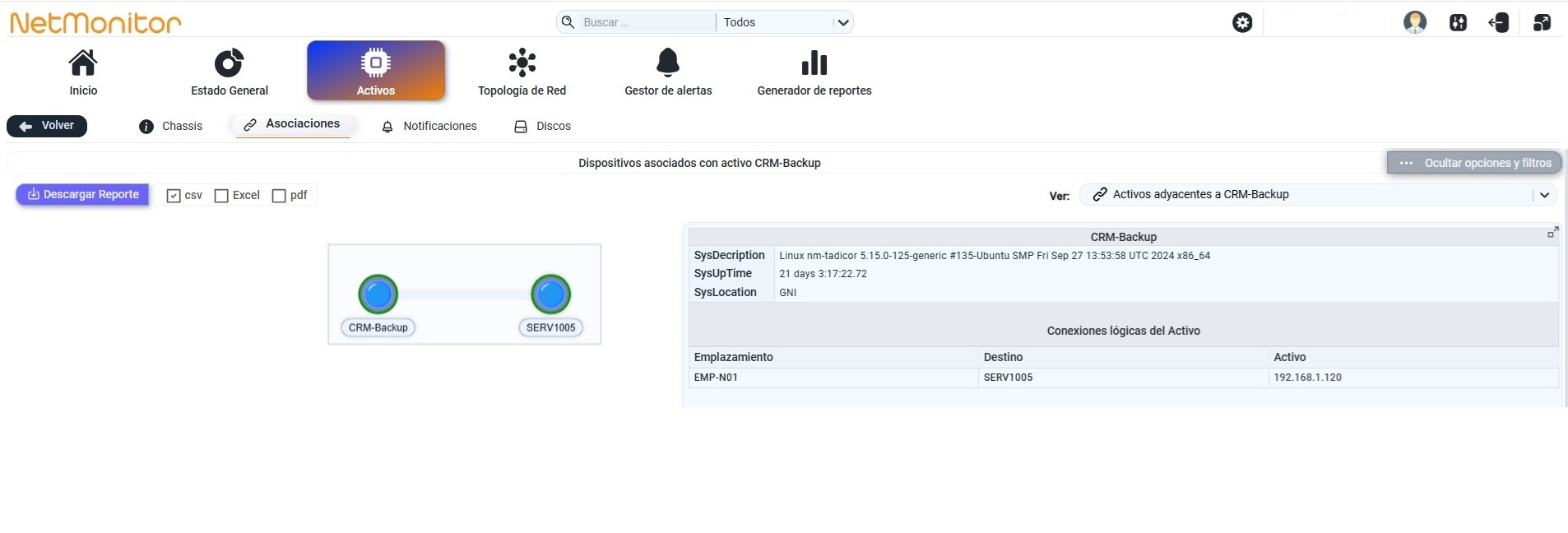Select the CRM-Backup node circle
Image resolution: width=1568 pixels, height=533 pixels.
378,294
